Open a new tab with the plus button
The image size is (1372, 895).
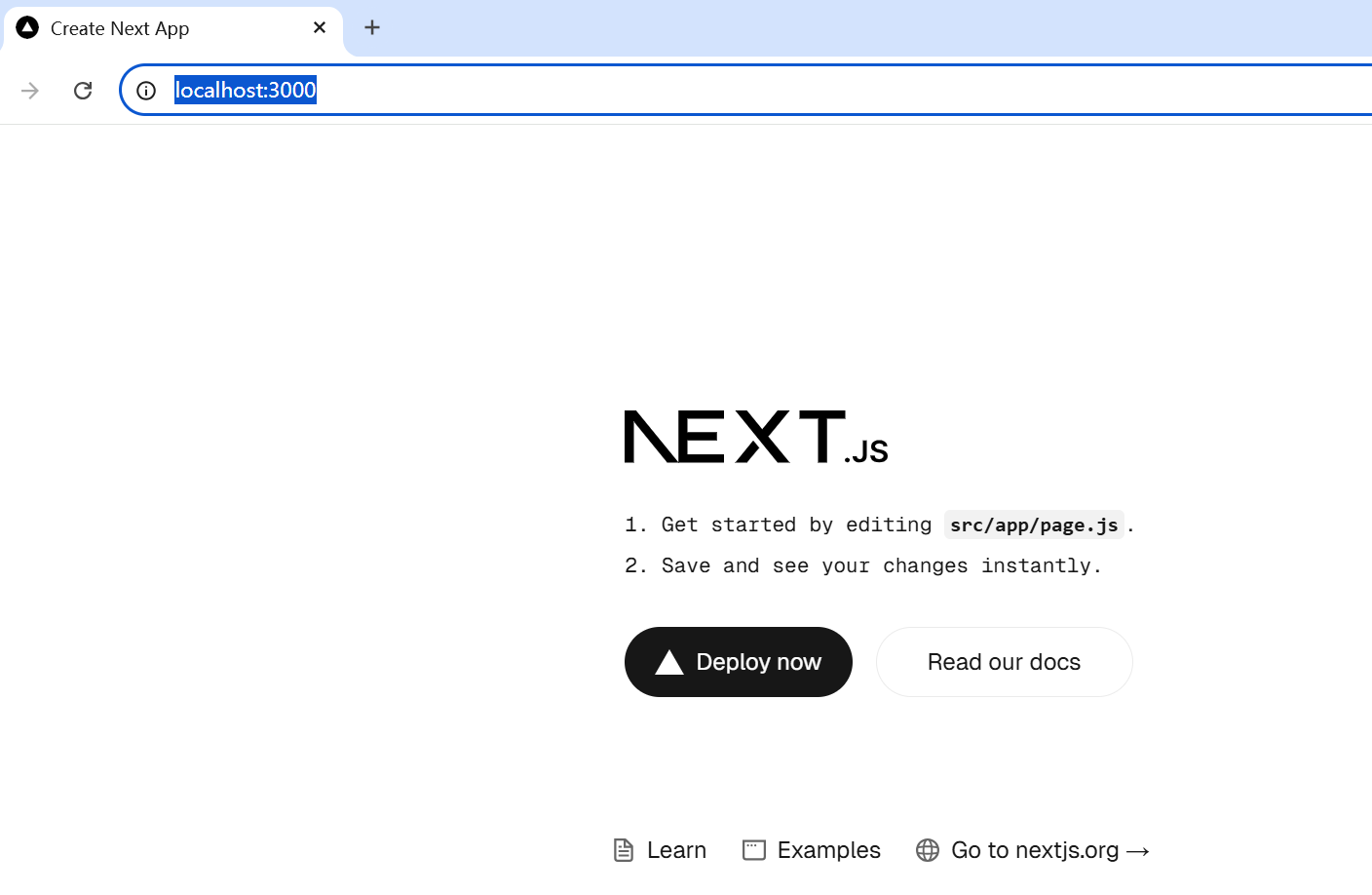tap(372, 27)
